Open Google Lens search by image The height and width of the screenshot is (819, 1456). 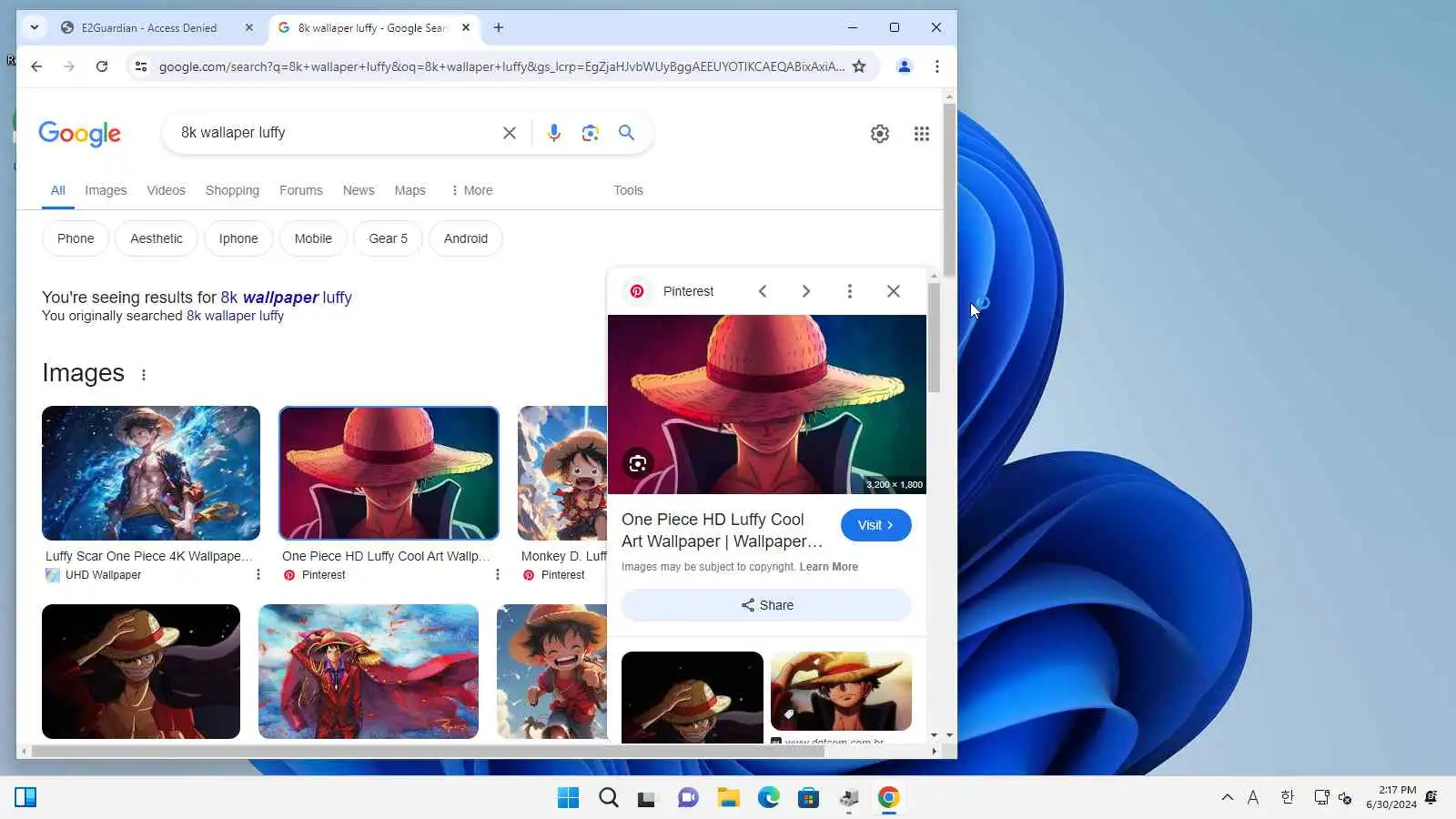[x=591, y=133]
